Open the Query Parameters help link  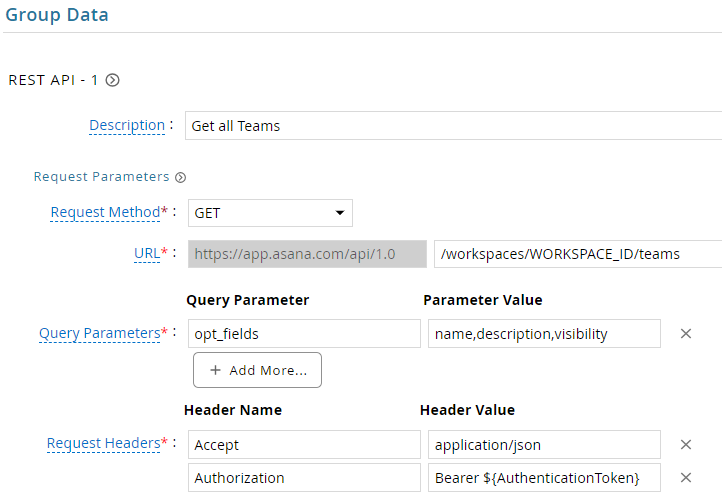99,333
